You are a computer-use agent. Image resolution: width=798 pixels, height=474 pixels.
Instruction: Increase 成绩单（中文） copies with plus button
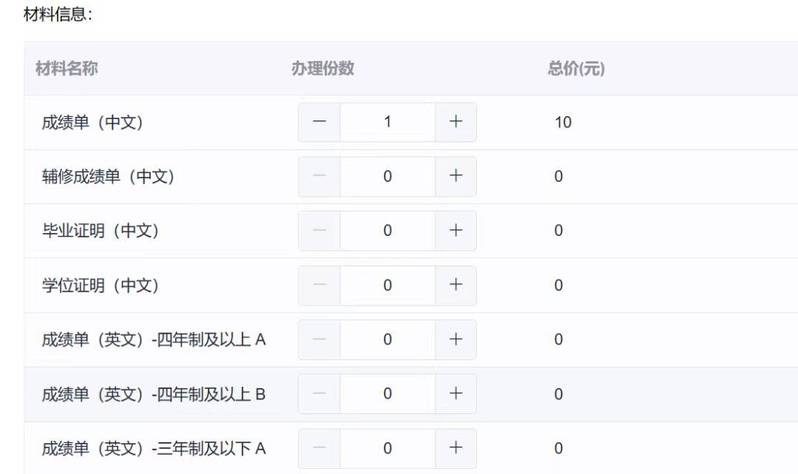pos(456,122)
